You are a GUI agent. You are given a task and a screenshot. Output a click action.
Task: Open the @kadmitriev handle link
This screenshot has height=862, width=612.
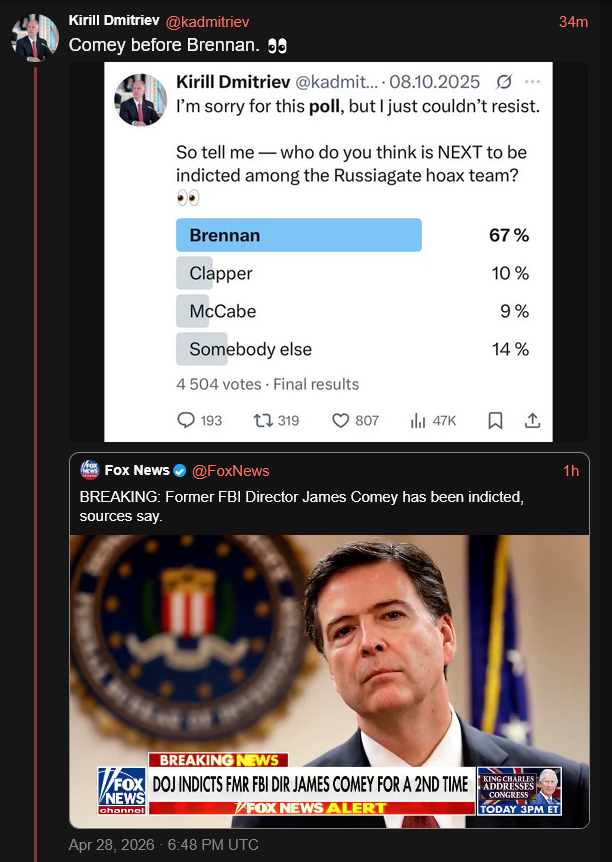207,21
